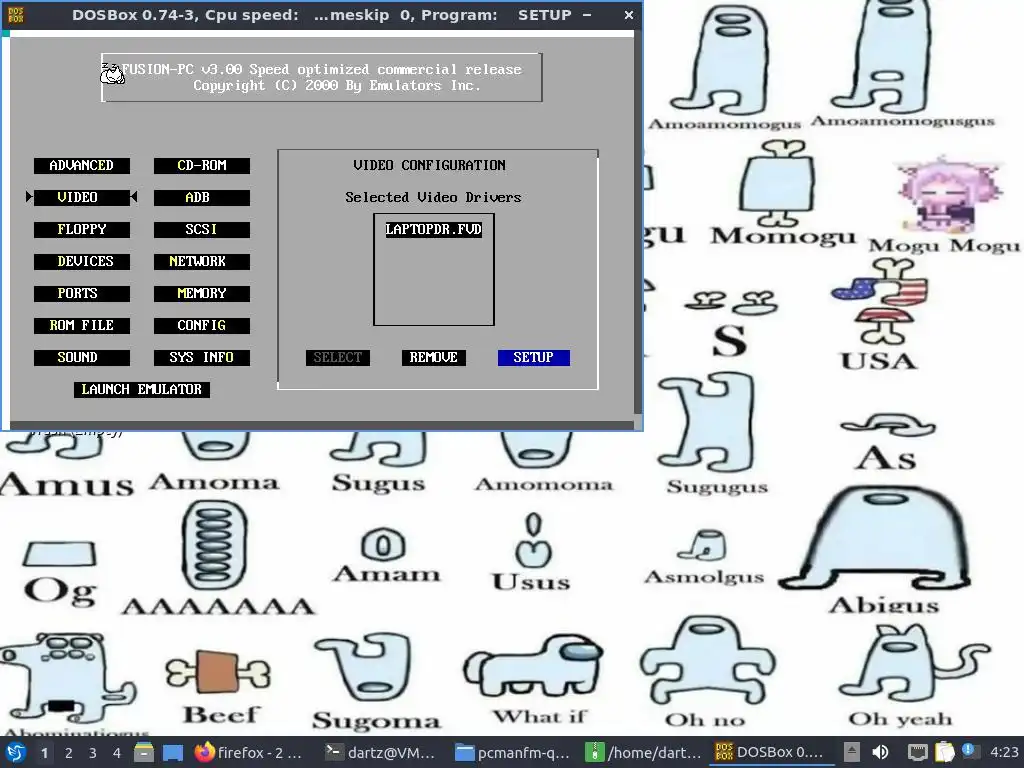The width and height of the screenshot is (1024, 768).
Task: Select the VIDEO configuration button
Action: [x=82, y=198]
